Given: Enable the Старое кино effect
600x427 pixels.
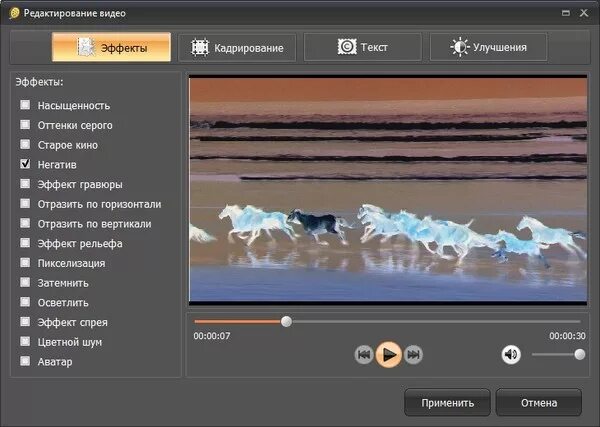Looking at the screenshot, I should pyautogui.click(x=25, y=144).
